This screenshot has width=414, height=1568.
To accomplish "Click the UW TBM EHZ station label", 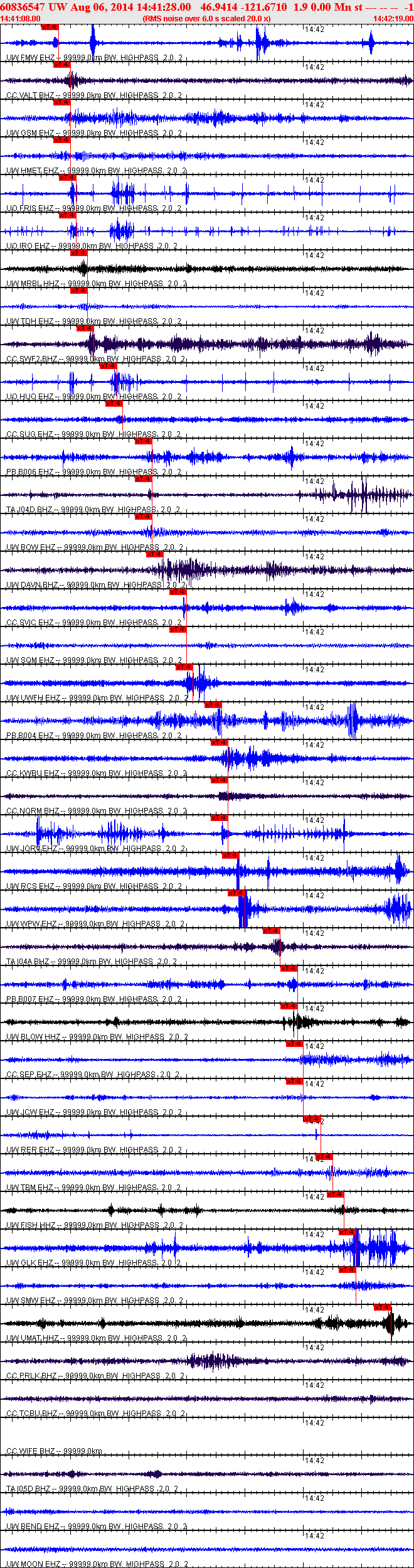I will point(93,1188).
